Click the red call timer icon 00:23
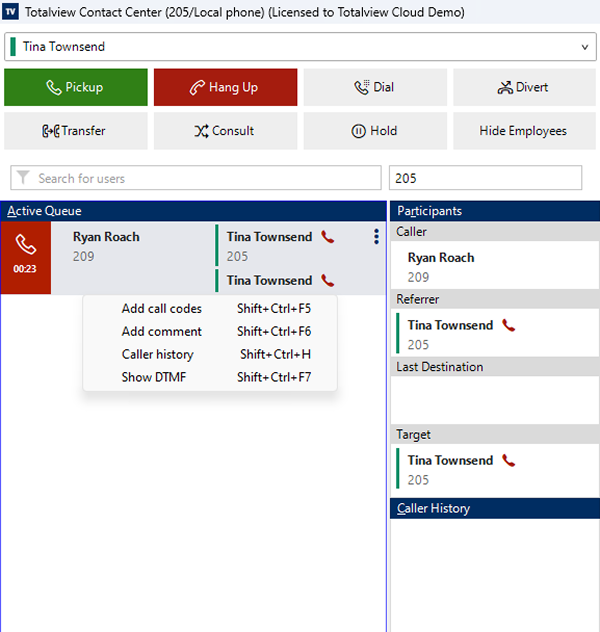Viewport: 600px width, 632px height. tap(25, 258)
